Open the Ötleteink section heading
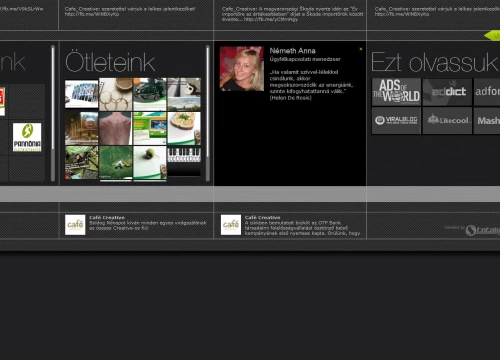This screenshot has height=360, width=500. [x=110, y=62]
